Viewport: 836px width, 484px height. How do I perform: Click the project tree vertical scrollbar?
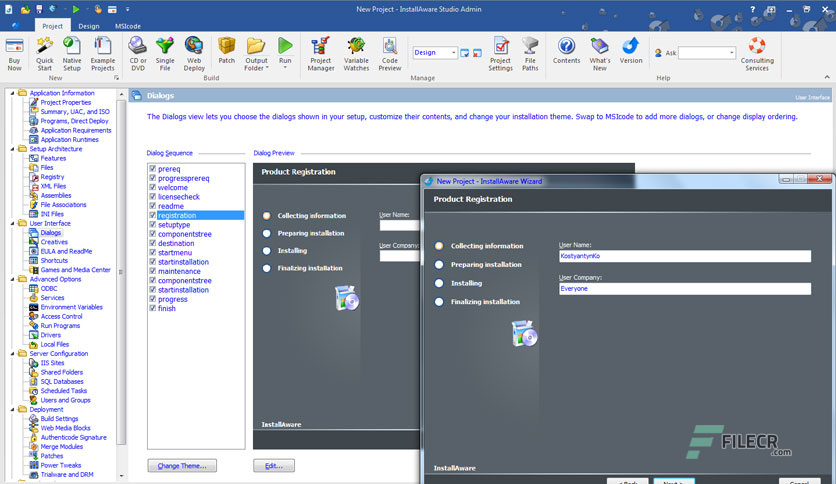coord(121,272)
